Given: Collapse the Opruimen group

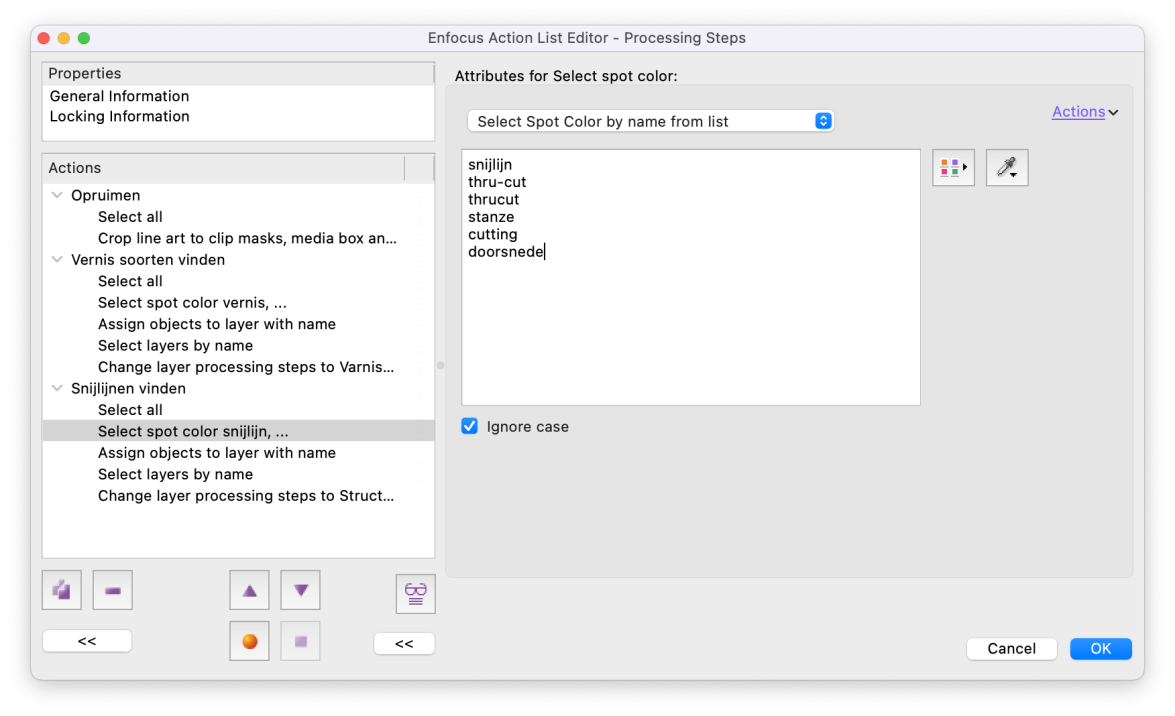Looking at the screenshot, I should [x=57, y=195].
